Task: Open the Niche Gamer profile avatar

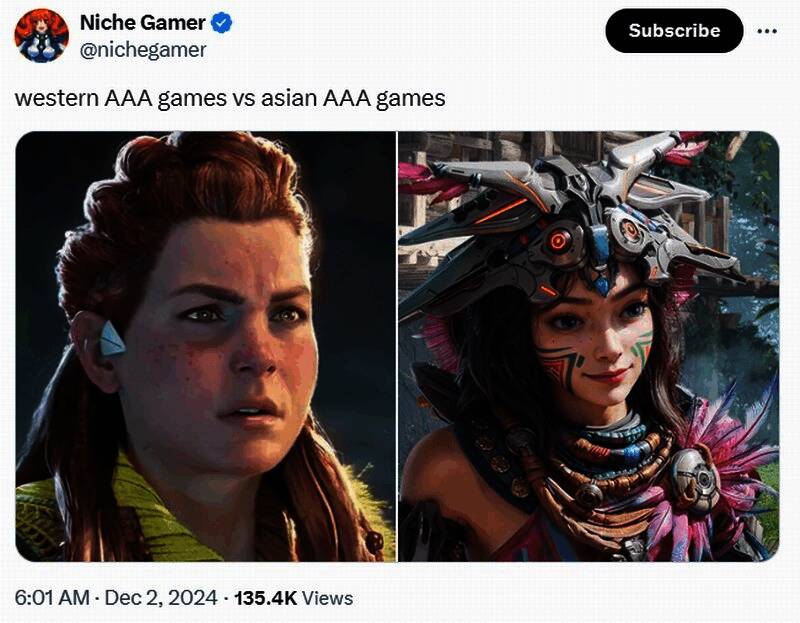Action: (41, 35)
